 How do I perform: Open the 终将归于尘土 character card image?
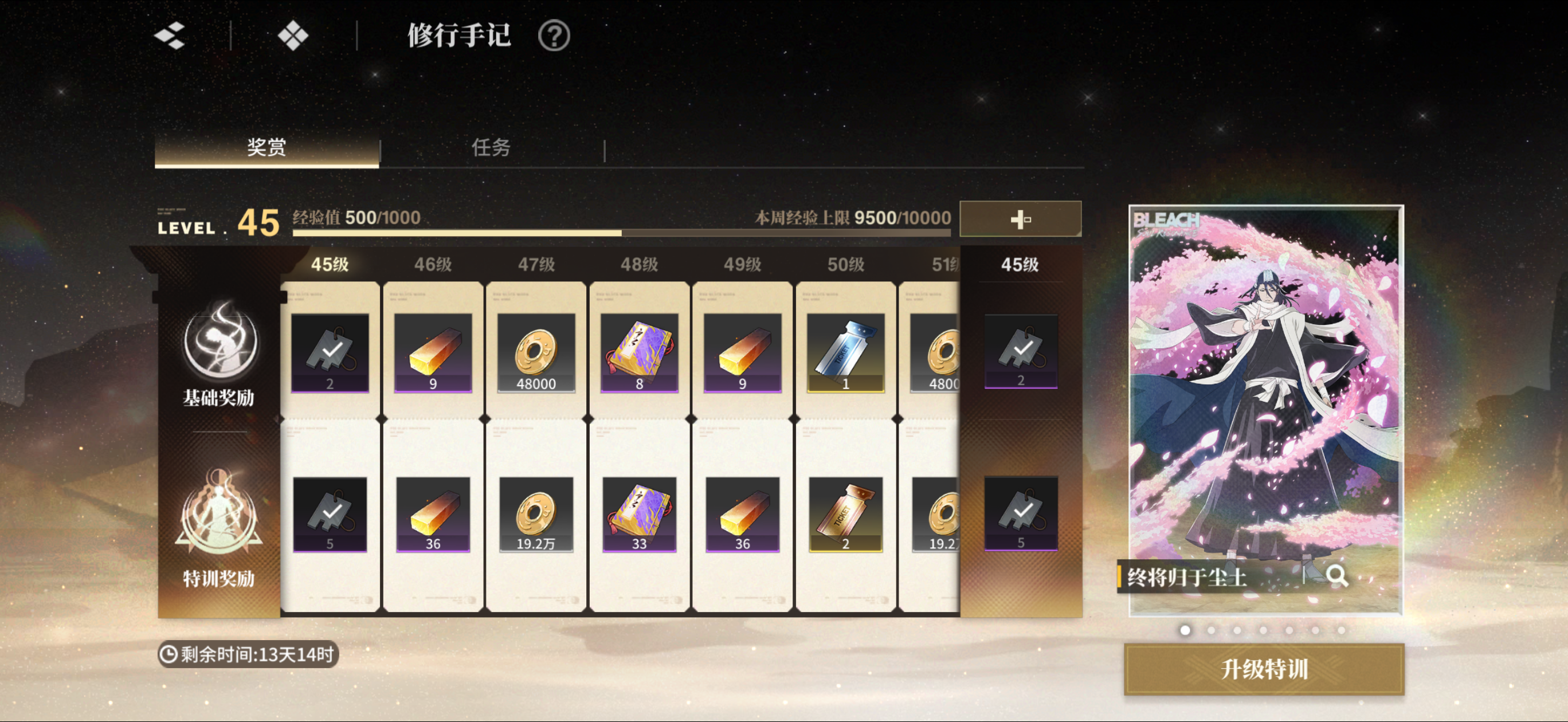[x=1265, y=410]
